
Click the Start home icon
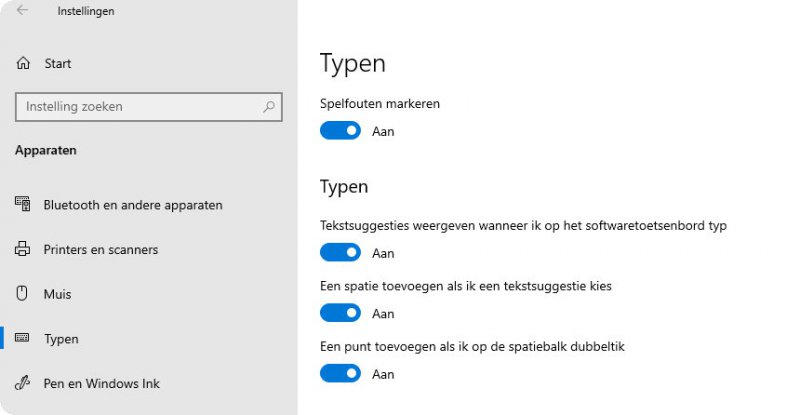click(x=23, y=63)
